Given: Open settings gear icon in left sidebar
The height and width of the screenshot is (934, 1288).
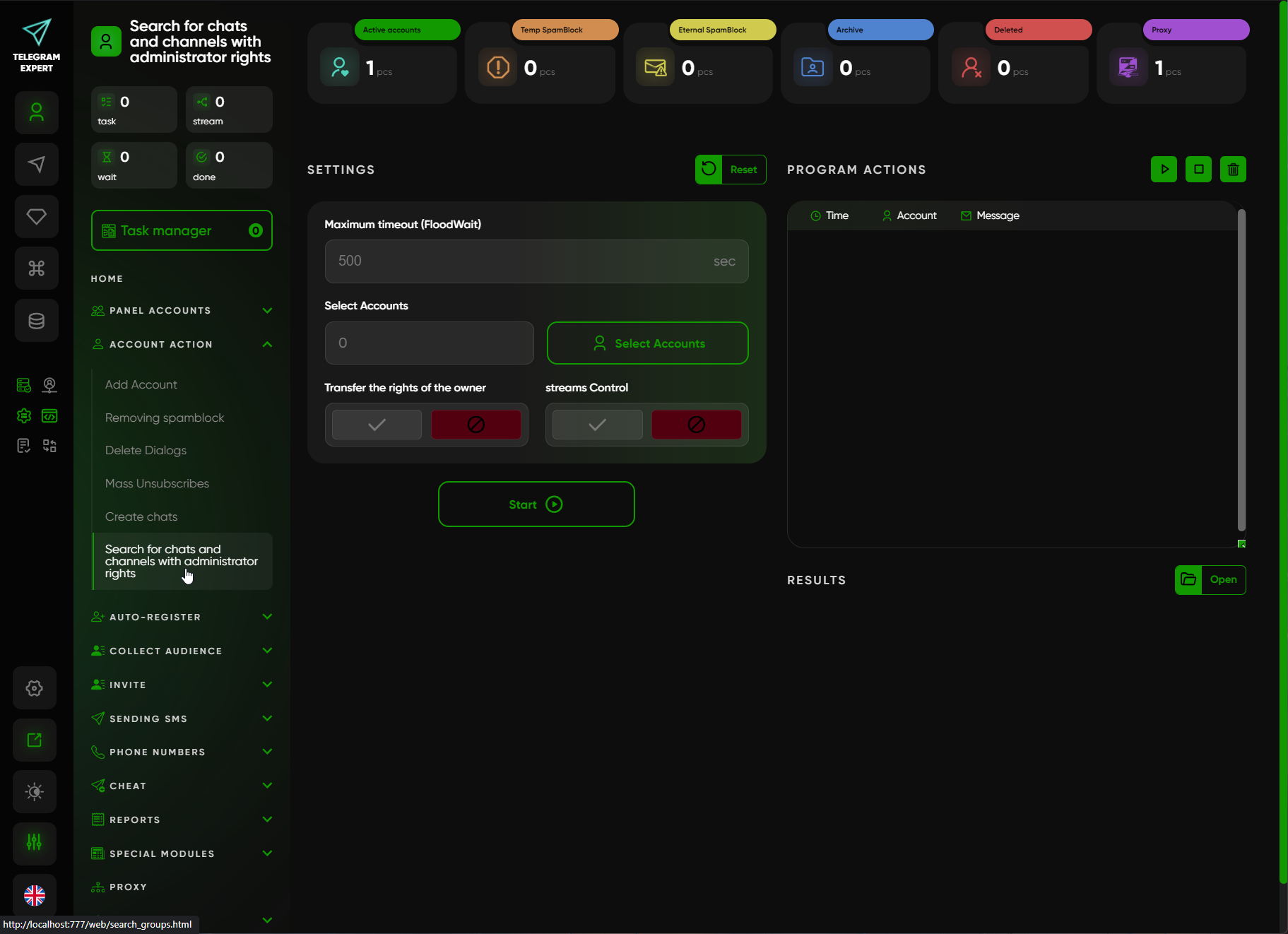Looking at the screenshot, I should pyautogui.click(x=35, y=688).
